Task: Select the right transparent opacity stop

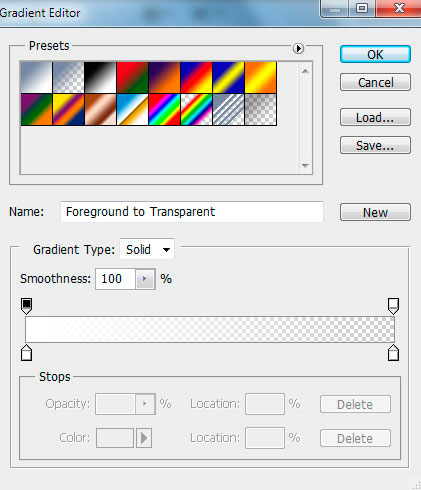Action: 393,306
